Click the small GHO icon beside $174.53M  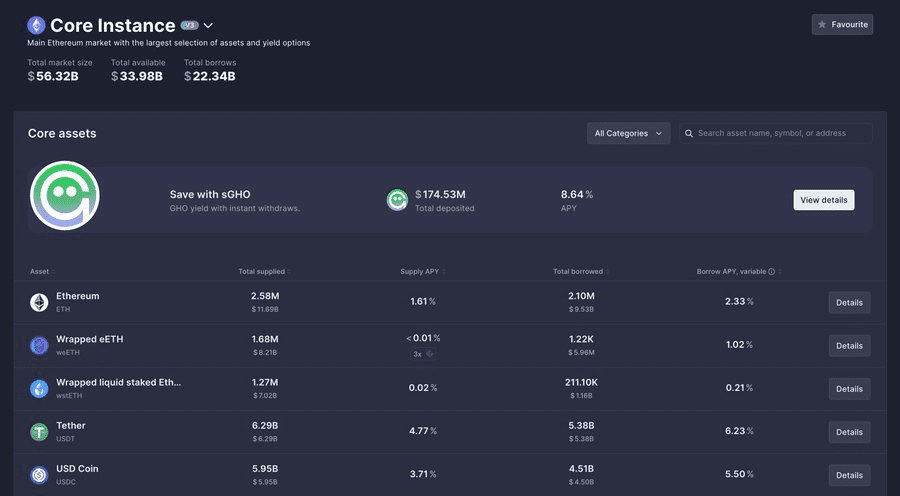[398, 200]
